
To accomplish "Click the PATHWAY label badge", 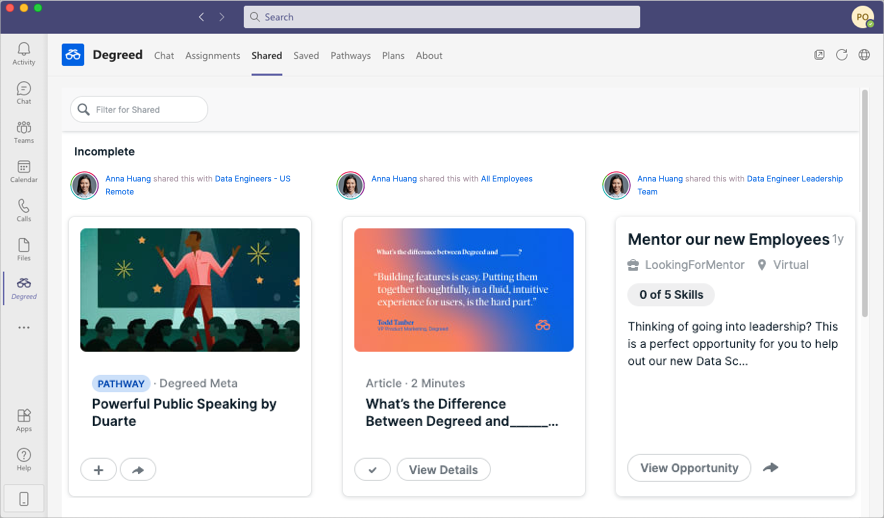I will (121, 384).
